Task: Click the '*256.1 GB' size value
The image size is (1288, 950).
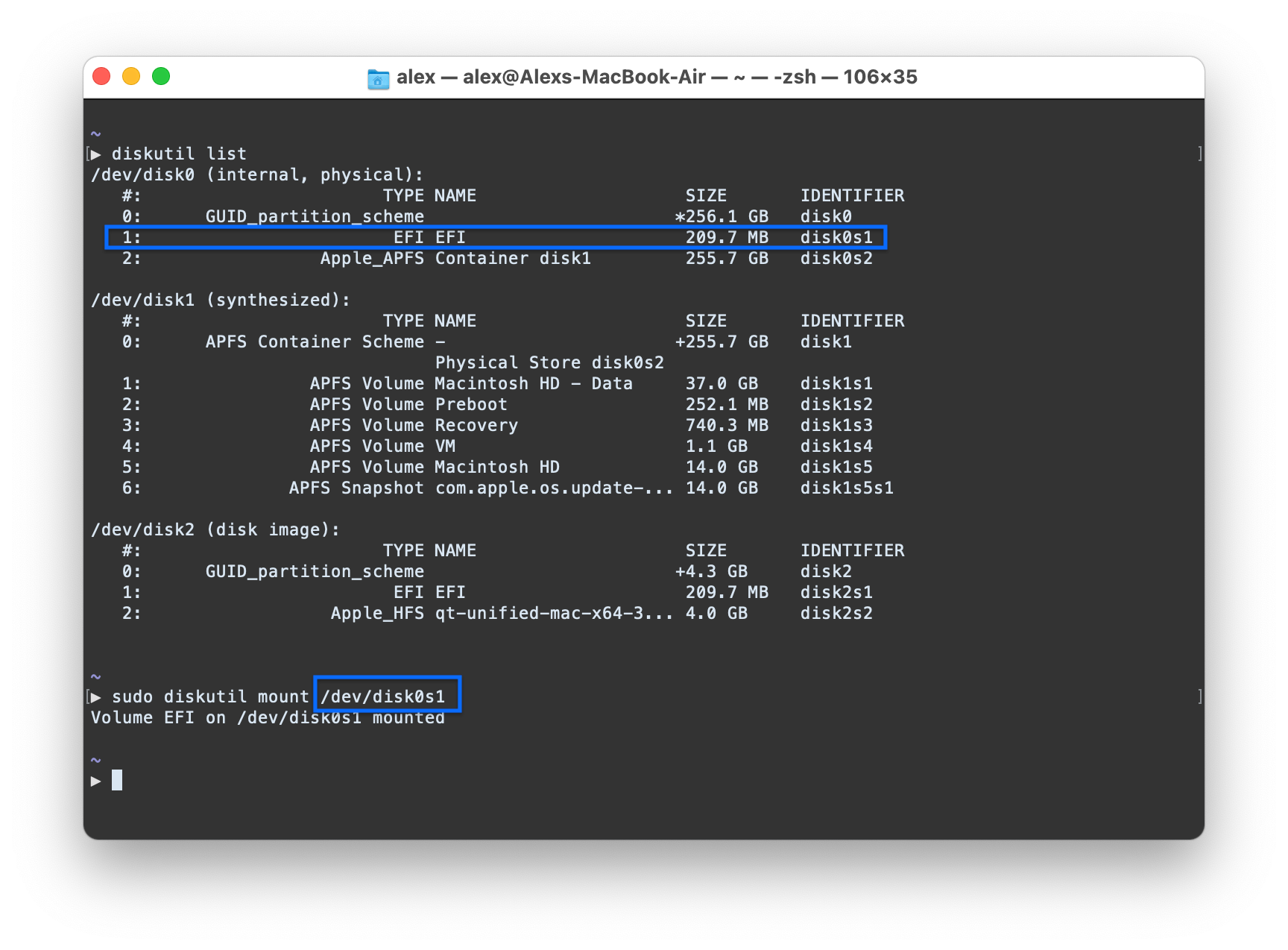Action: click(722, 216)
